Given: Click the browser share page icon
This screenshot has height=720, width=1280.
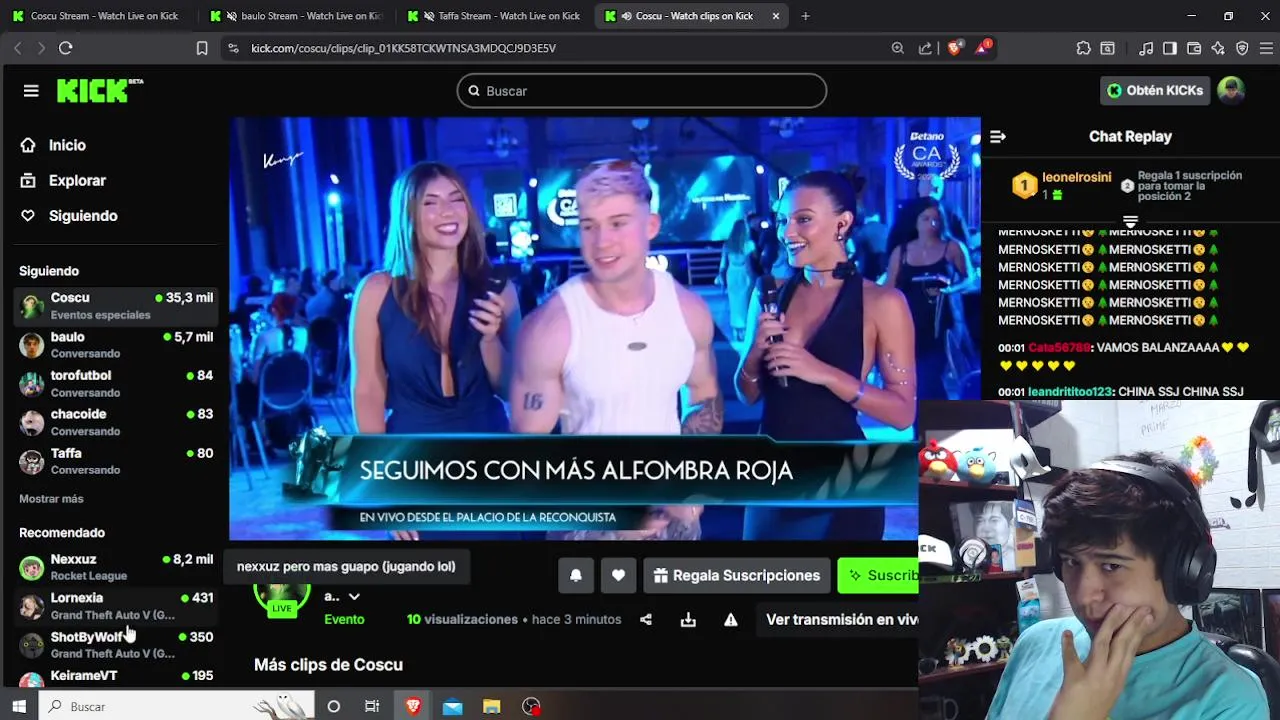Looking at the screenshot, I should 925,48.
